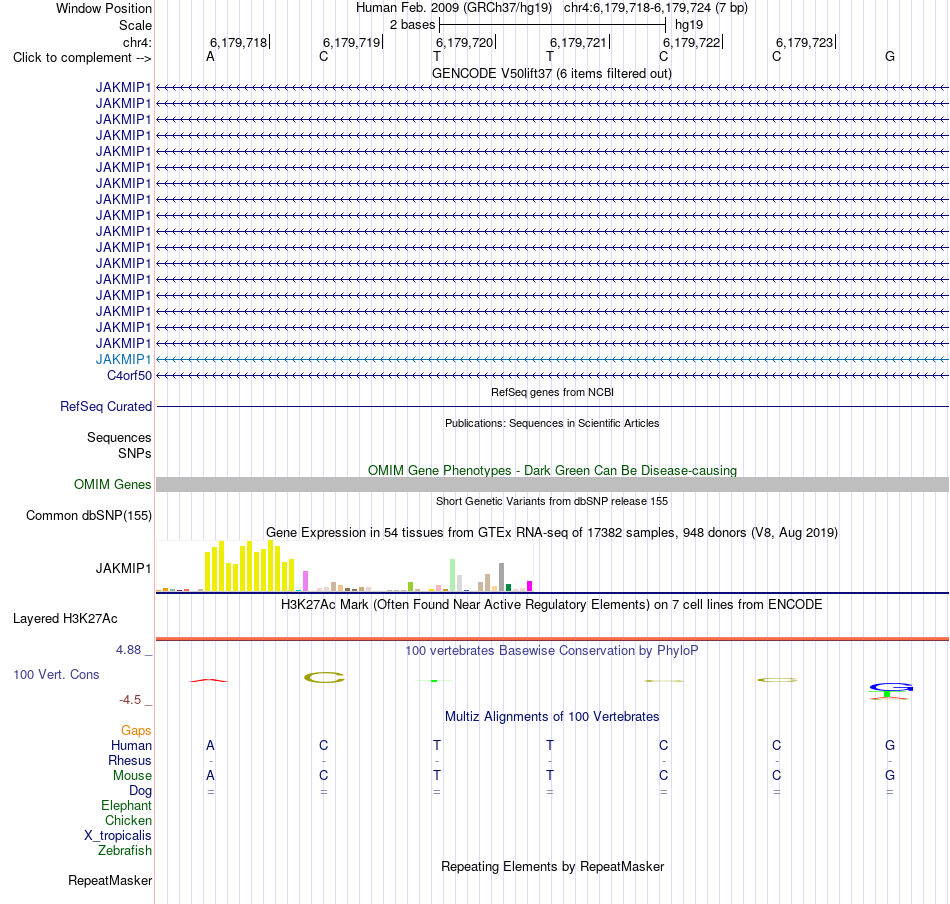Viewport: 950px width, 904px height.
Task: Open the "Multiz Alignments of 100 Vertebrates" title
Action: pyautogui.click(x=552, y=717)
